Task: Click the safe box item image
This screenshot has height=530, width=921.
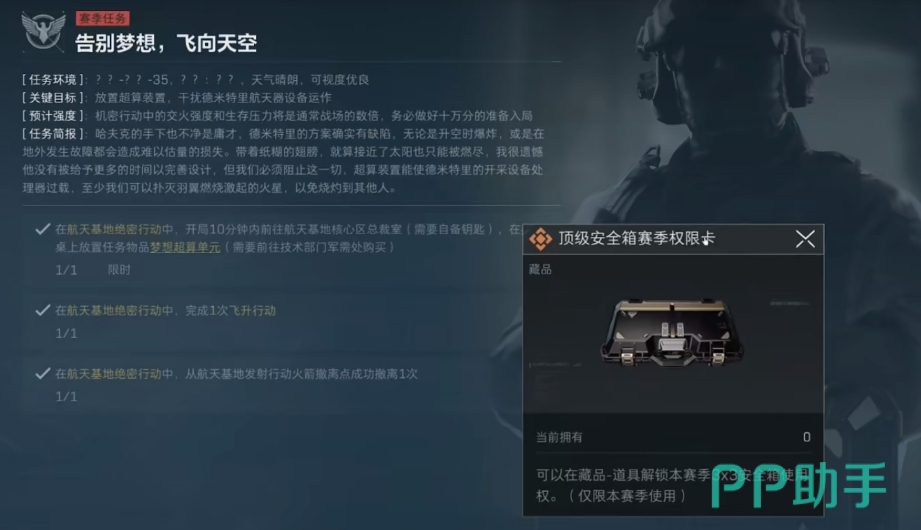Action: coord(673,333)
